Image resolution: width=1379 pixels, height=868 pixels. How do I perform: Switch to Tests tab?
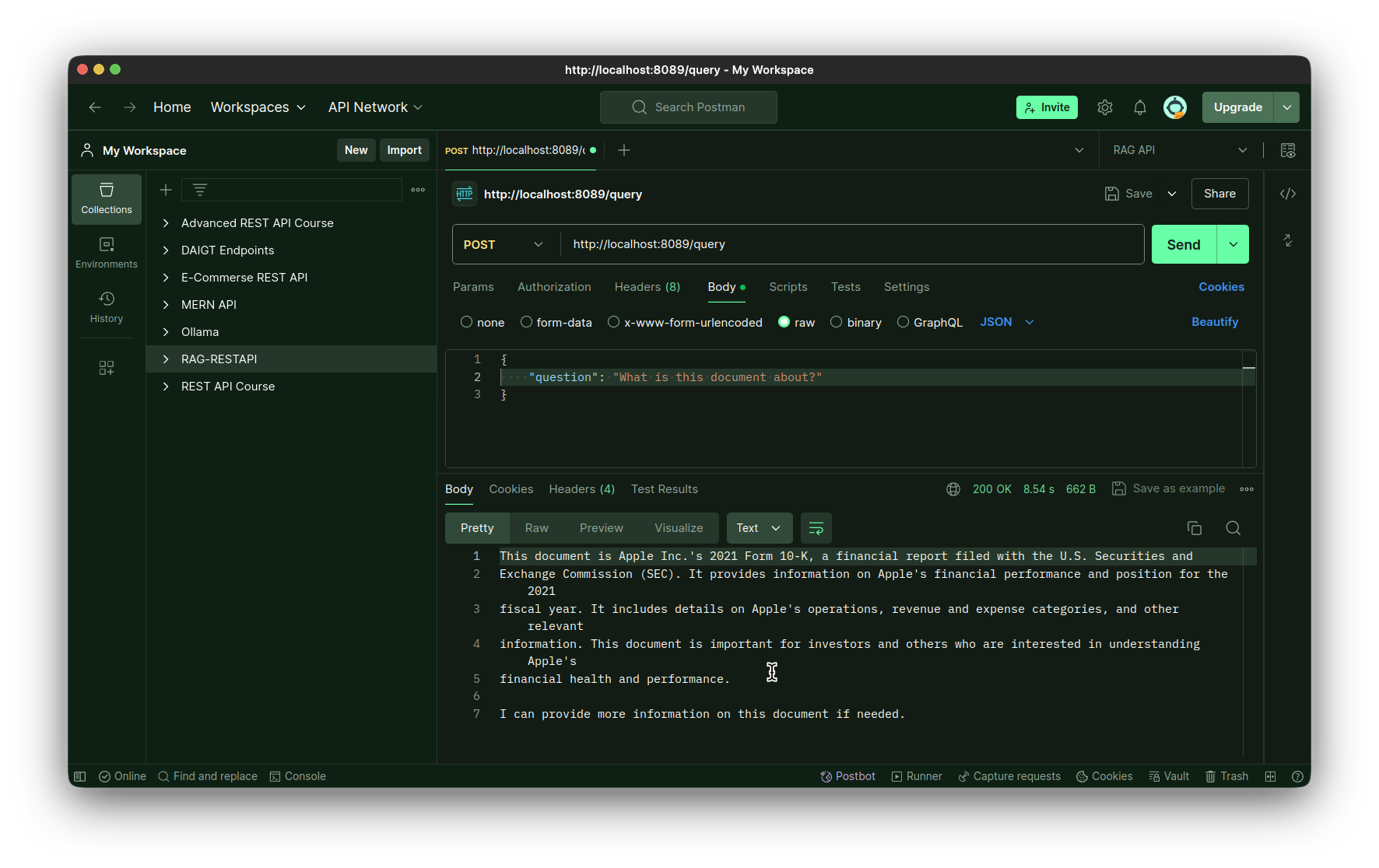(846, 287)
